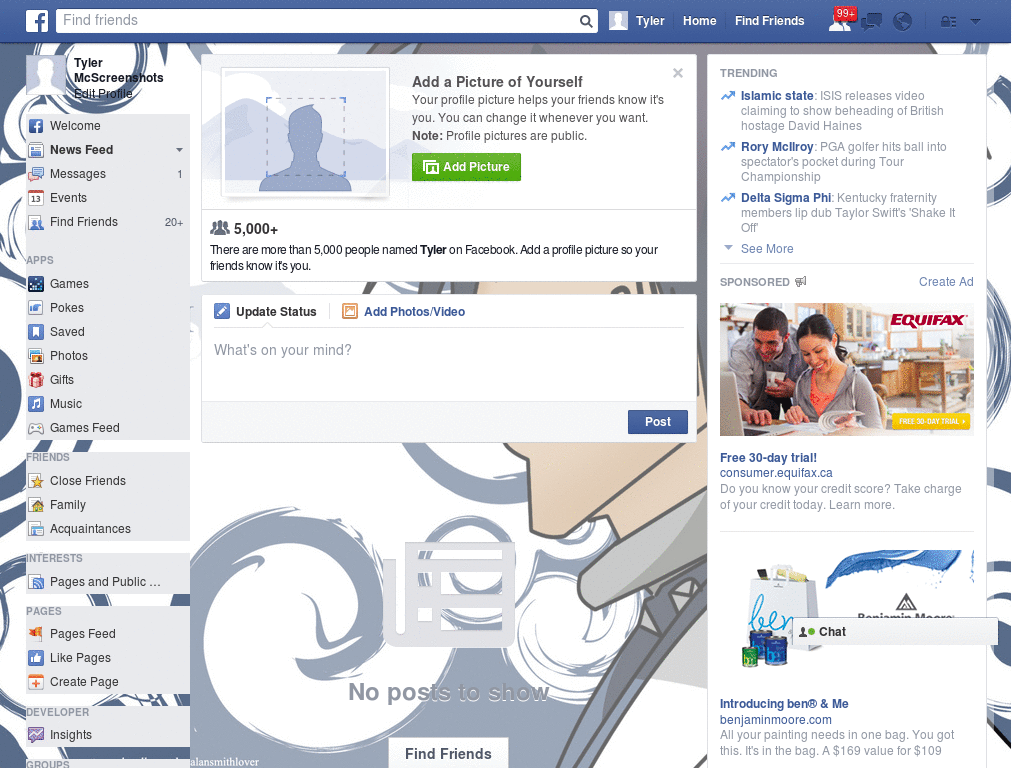1024x768 pixels.
Task: Click the Equifax ad image
Action: pos(846,370)
